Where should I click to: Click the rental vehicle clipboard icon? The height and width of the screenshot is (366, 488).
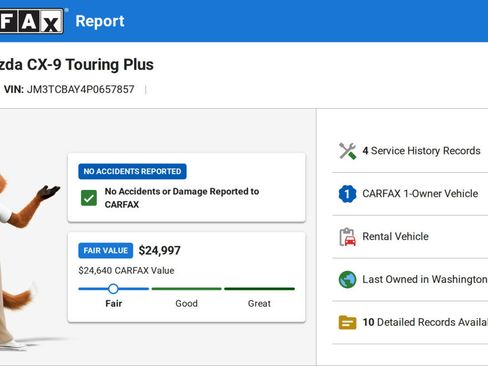click(x=347, y=237)
